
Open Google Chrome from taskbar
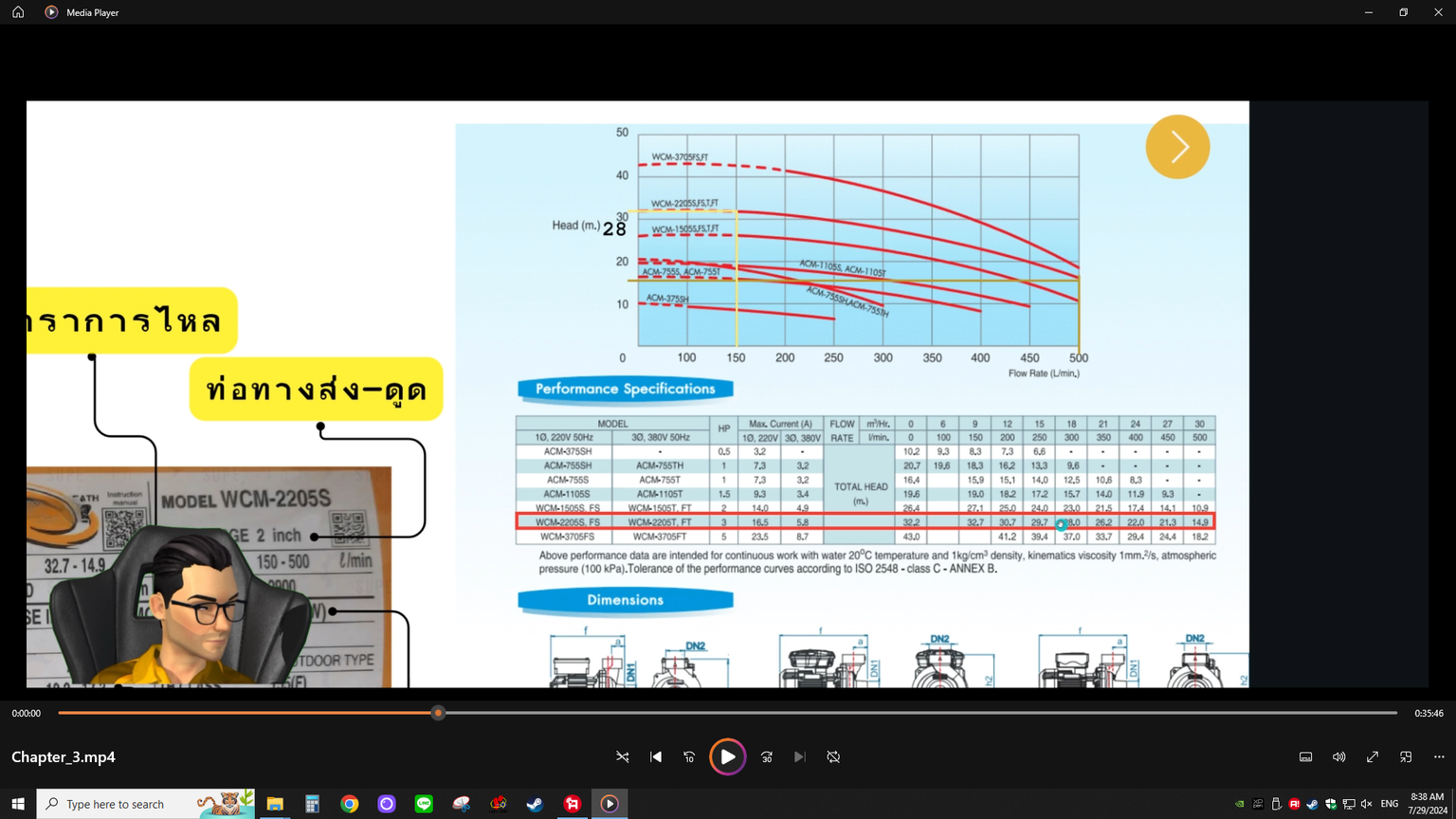(350, 804)
